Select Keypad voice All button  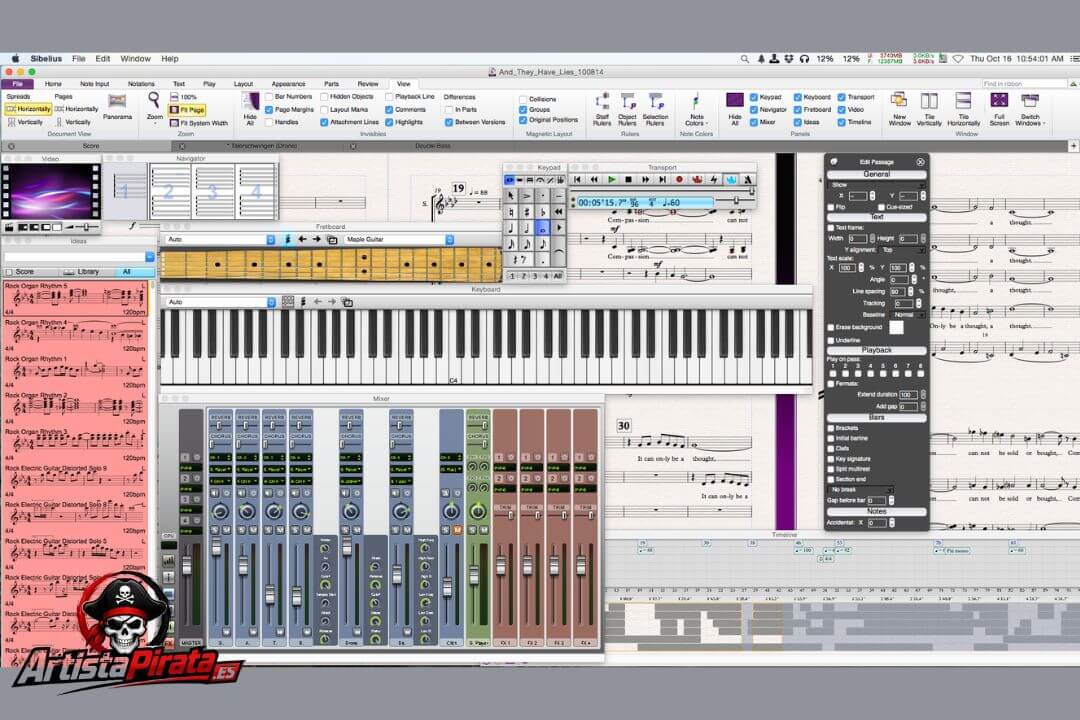coord(557,276)
